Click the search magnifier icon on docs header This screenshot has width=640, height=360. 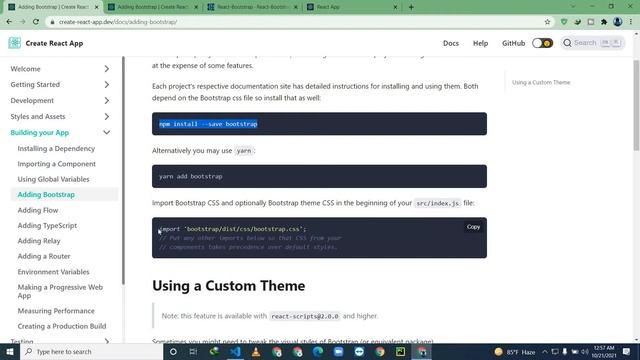point(567,43)
